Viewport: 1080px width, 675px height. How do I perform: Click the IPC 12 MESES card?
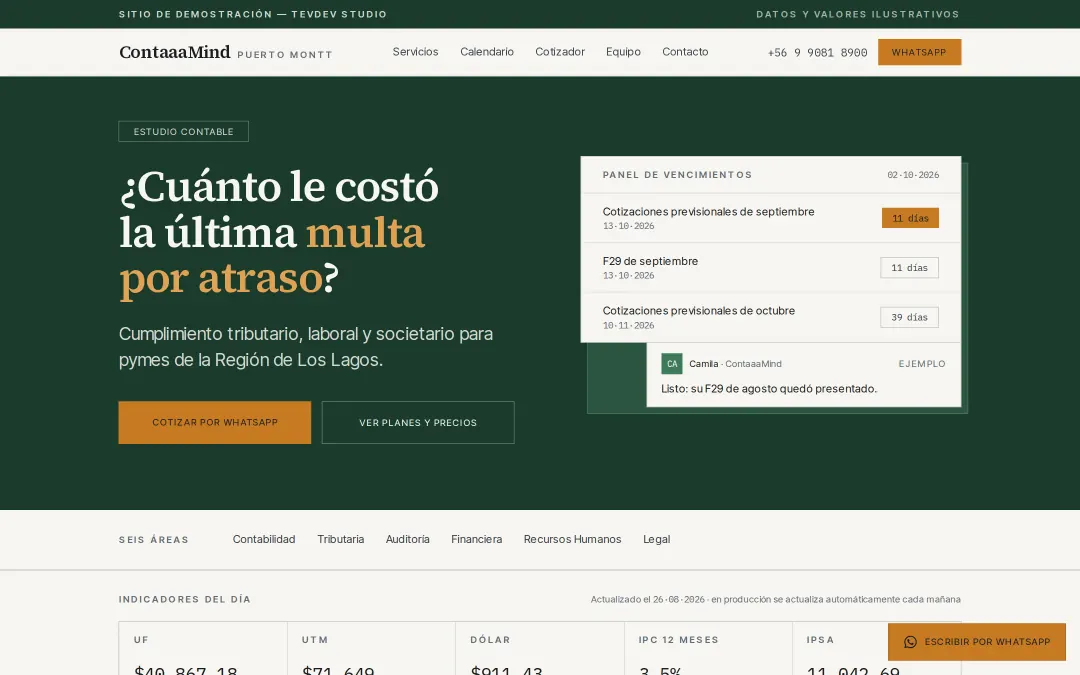[708, 648]
